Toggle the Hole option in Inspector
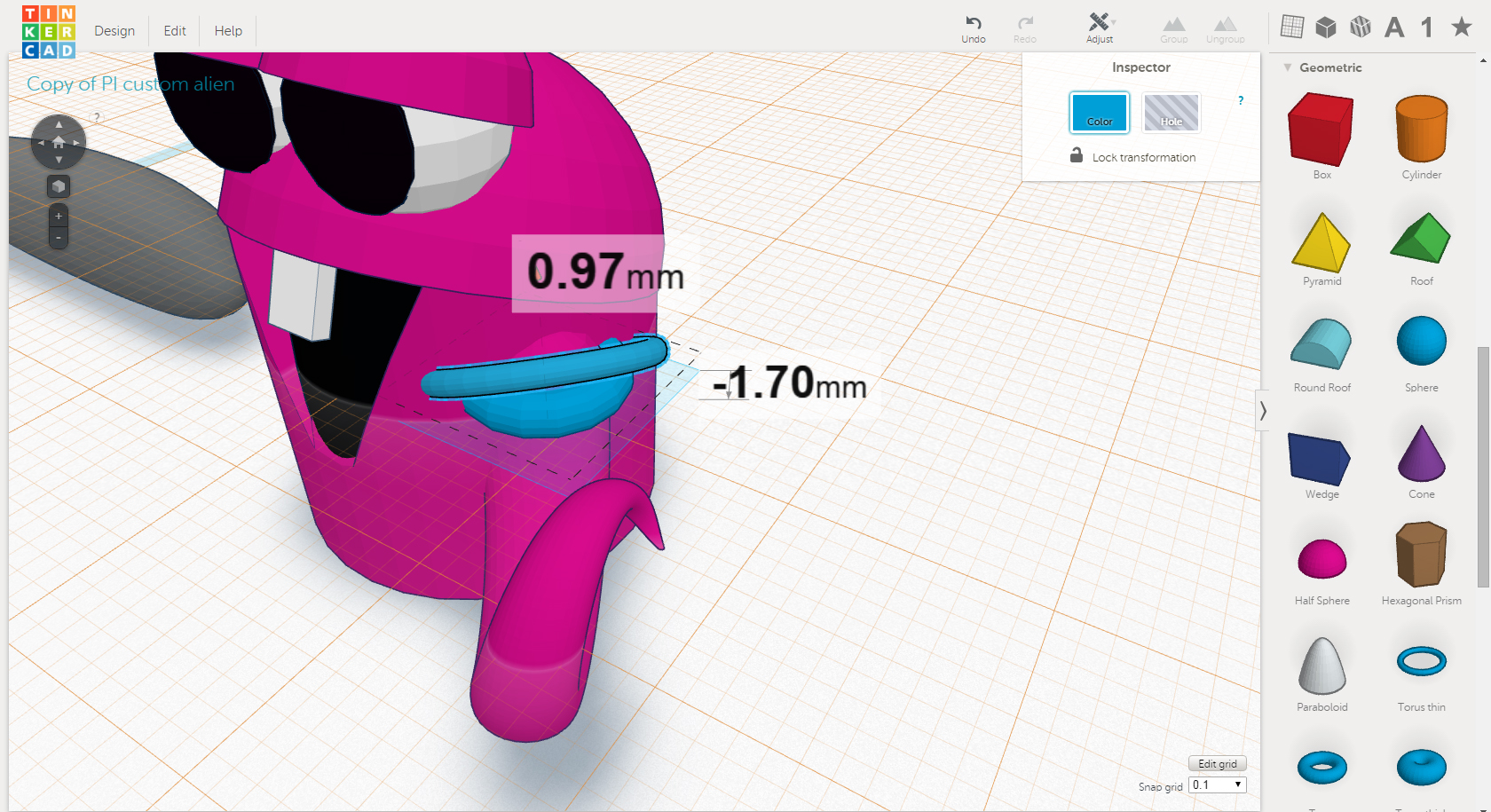The height and width of the screenshot is (812, 1491). pos(1171,113)
